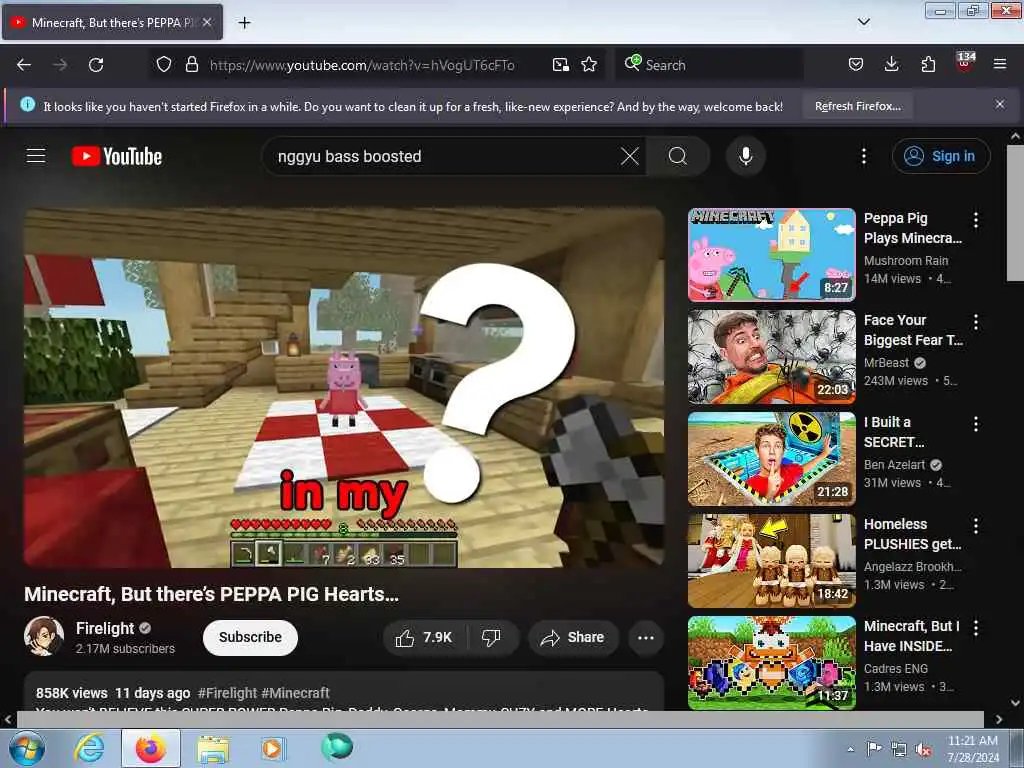
Task: Click the Sign in button
Action: (x=941, y=156)
